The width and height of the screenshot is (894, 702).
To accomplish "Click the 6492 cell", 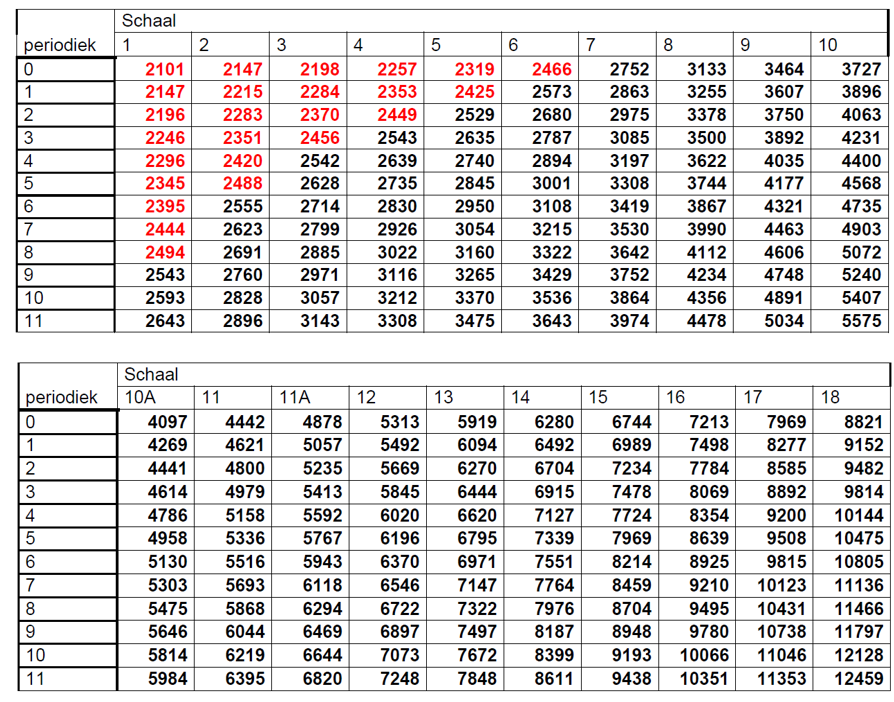I will click(554, 445).
